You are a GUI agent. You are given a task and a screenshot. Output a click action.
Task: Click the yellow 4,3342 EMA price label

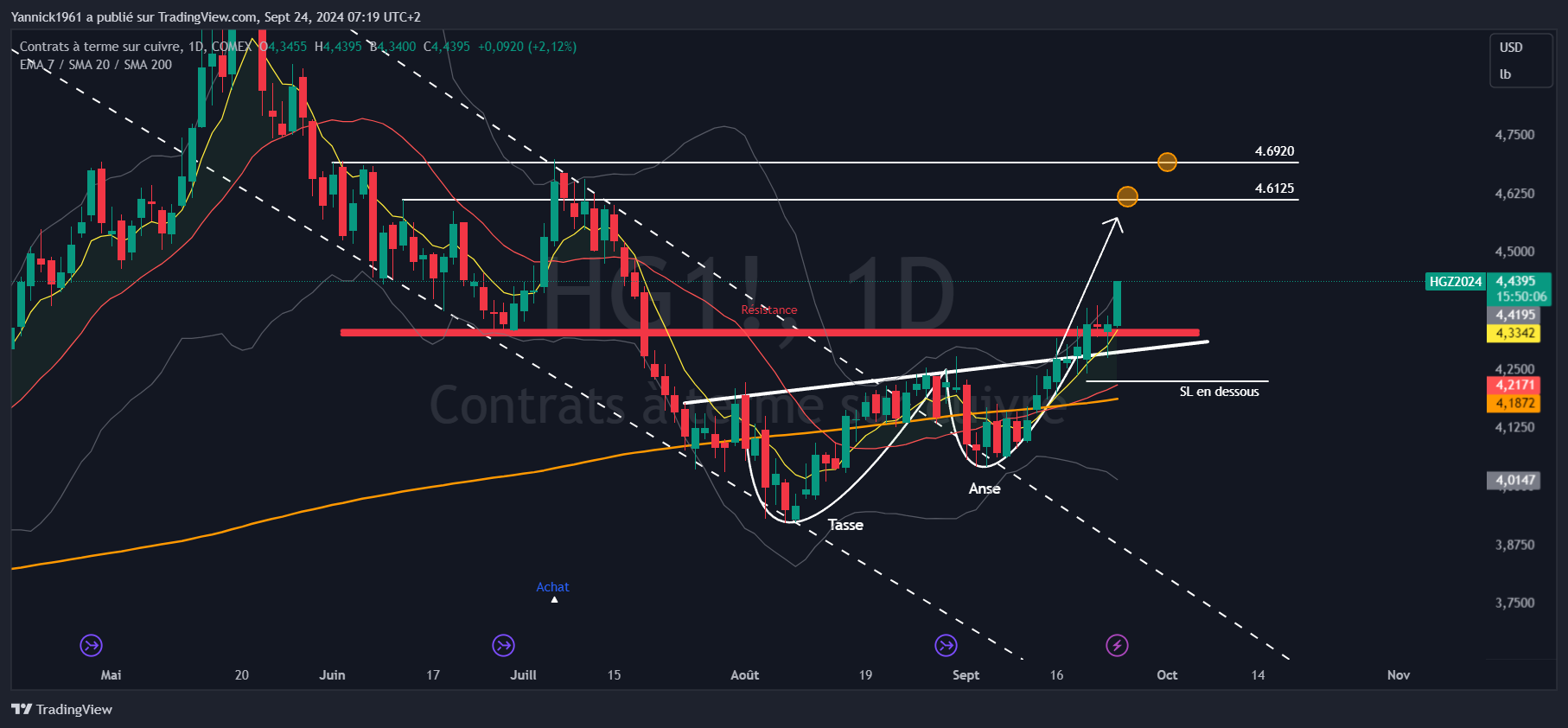[x=1515, y=333]
